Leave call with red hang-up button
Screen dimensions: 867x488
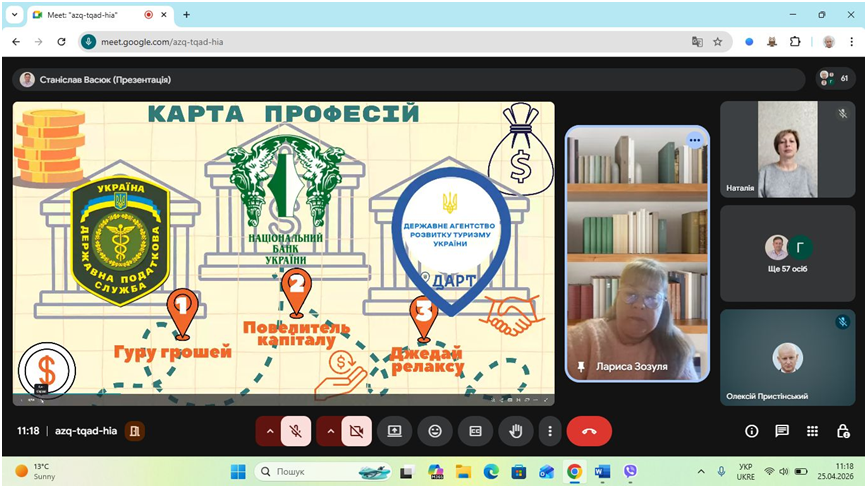[x=589, y=431]
